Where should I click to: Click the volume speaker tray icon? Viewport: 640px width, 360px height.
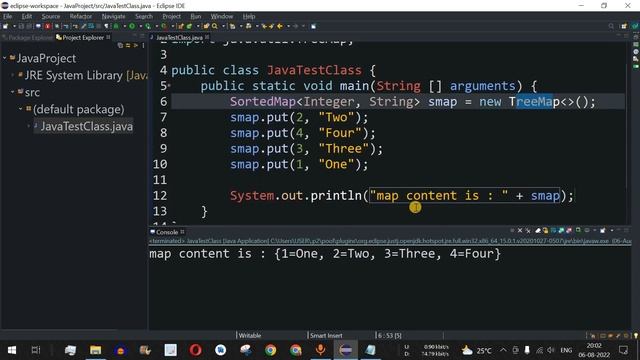pos(551,350)
